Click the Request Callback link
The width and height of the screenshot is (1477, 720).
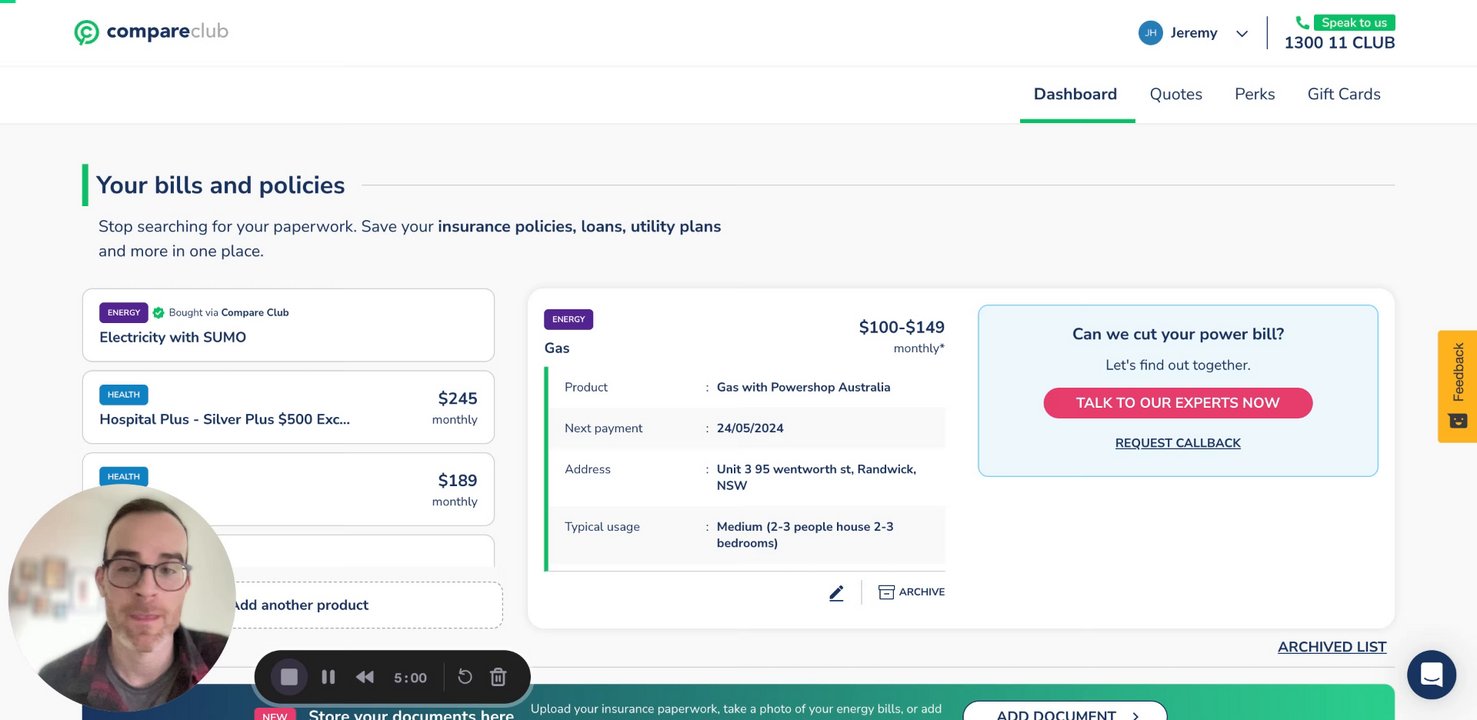(1177, 443)
